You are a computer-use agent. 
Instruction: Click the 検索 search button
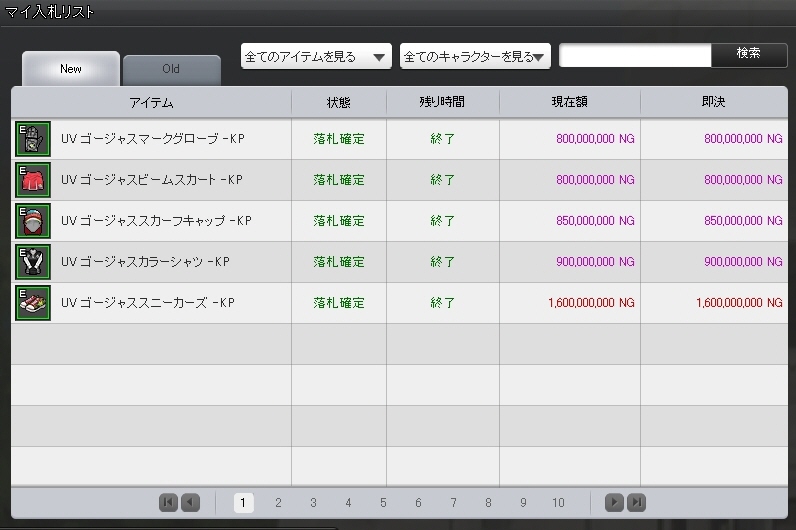[749, 54]
